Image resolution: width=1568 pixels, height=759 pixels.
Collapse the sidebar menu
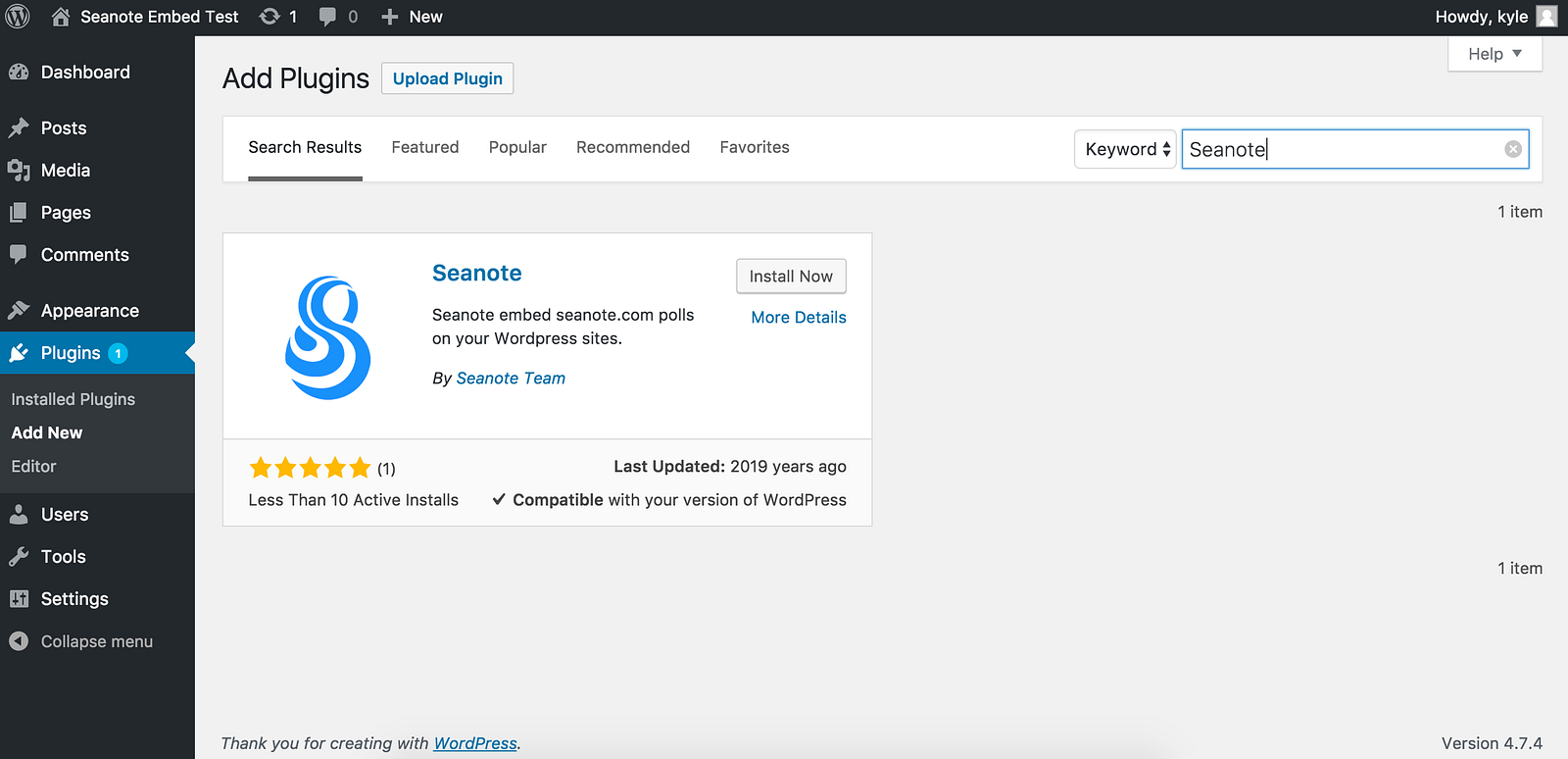[81, 641]
